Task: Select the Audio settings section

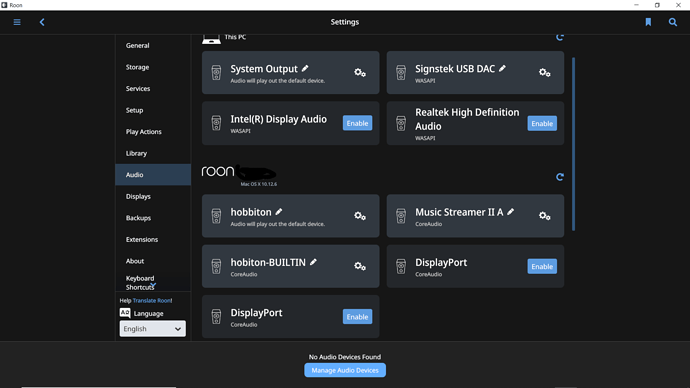Action: 153,175
